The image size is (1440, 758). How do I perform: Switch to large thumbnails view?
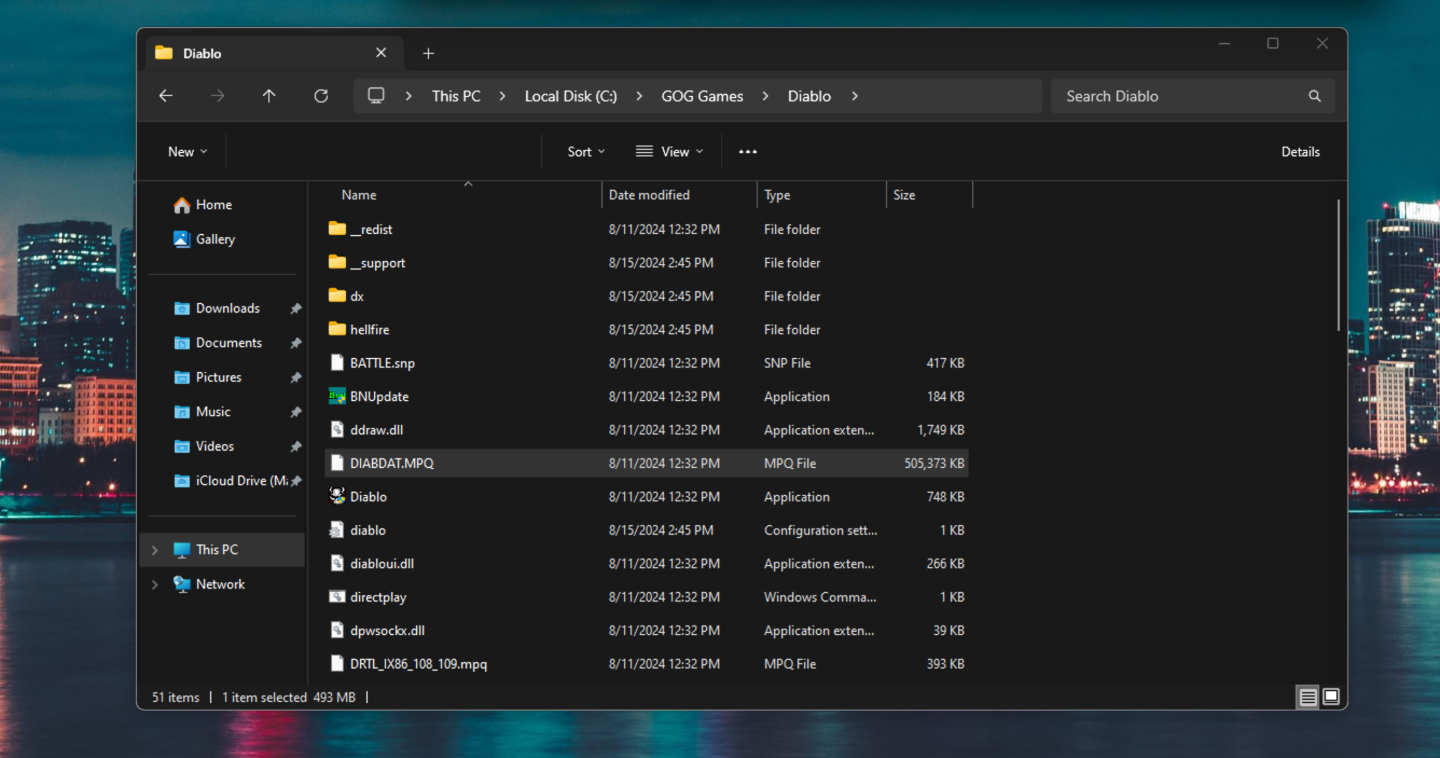(1331, 697)
